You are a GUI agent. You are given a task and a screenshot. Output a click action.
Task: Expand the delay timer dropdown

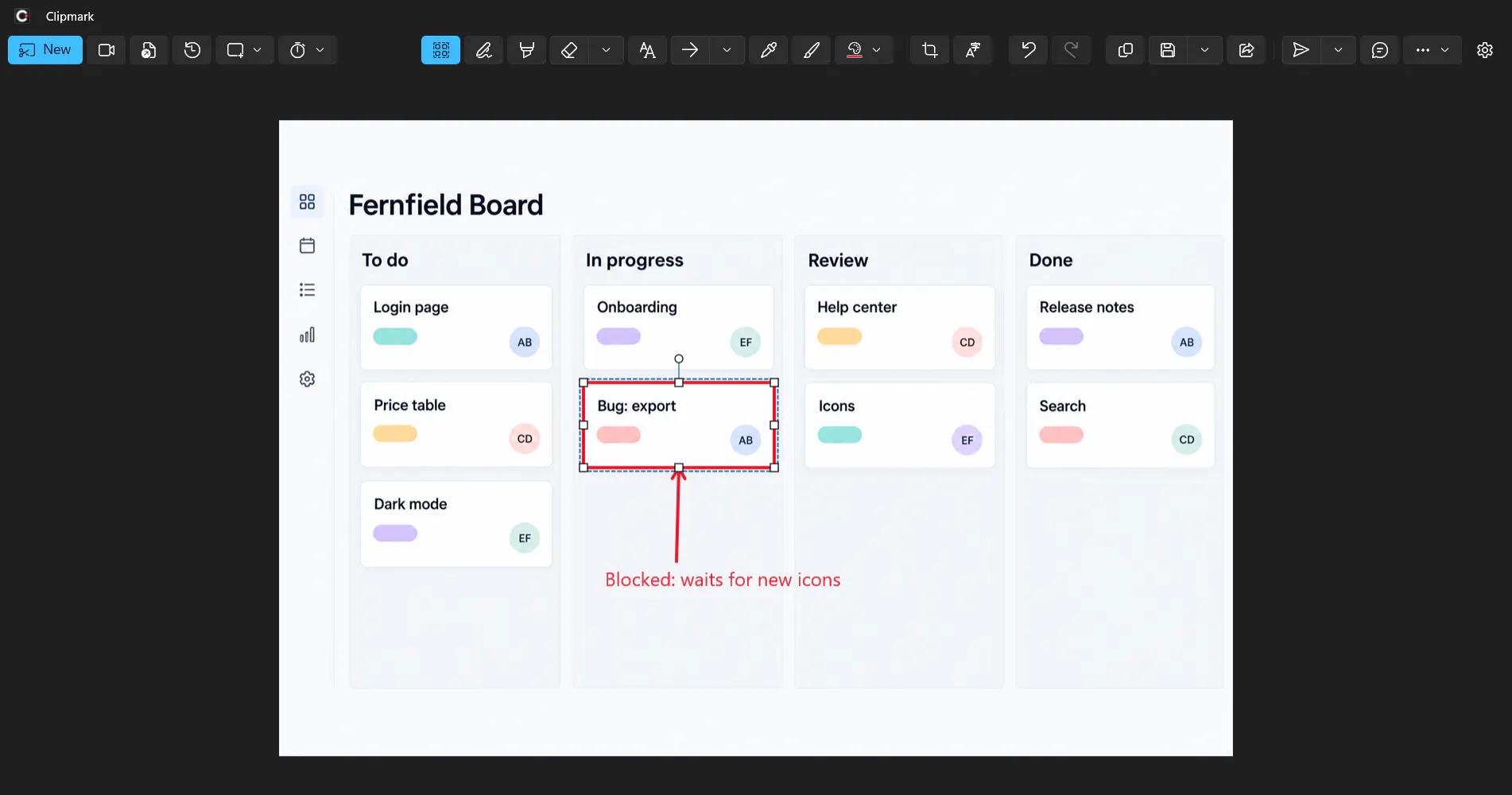pyautogui.click(x=320, y=50)
